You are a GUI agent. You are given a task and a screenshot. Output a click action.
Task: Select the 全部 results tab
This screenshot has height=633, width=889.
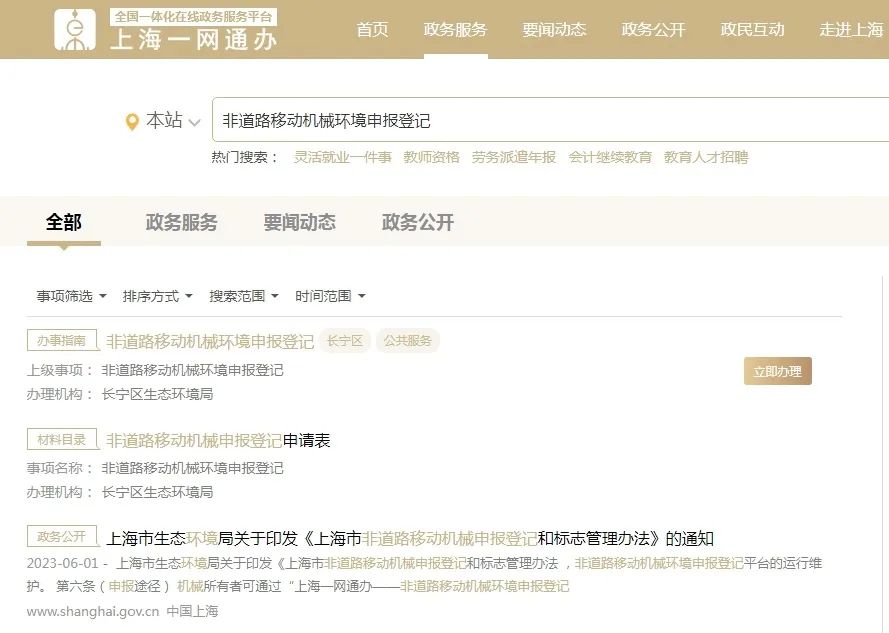63,222
